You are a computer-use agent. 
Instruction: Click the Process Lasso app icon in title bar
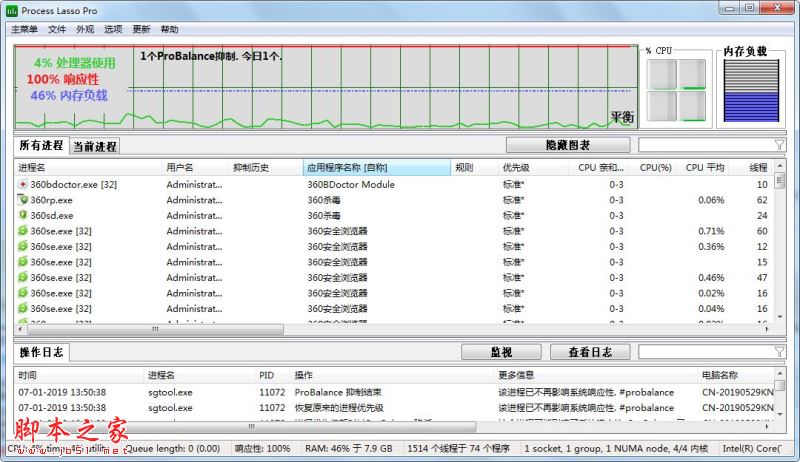click(x=12, y=10)
